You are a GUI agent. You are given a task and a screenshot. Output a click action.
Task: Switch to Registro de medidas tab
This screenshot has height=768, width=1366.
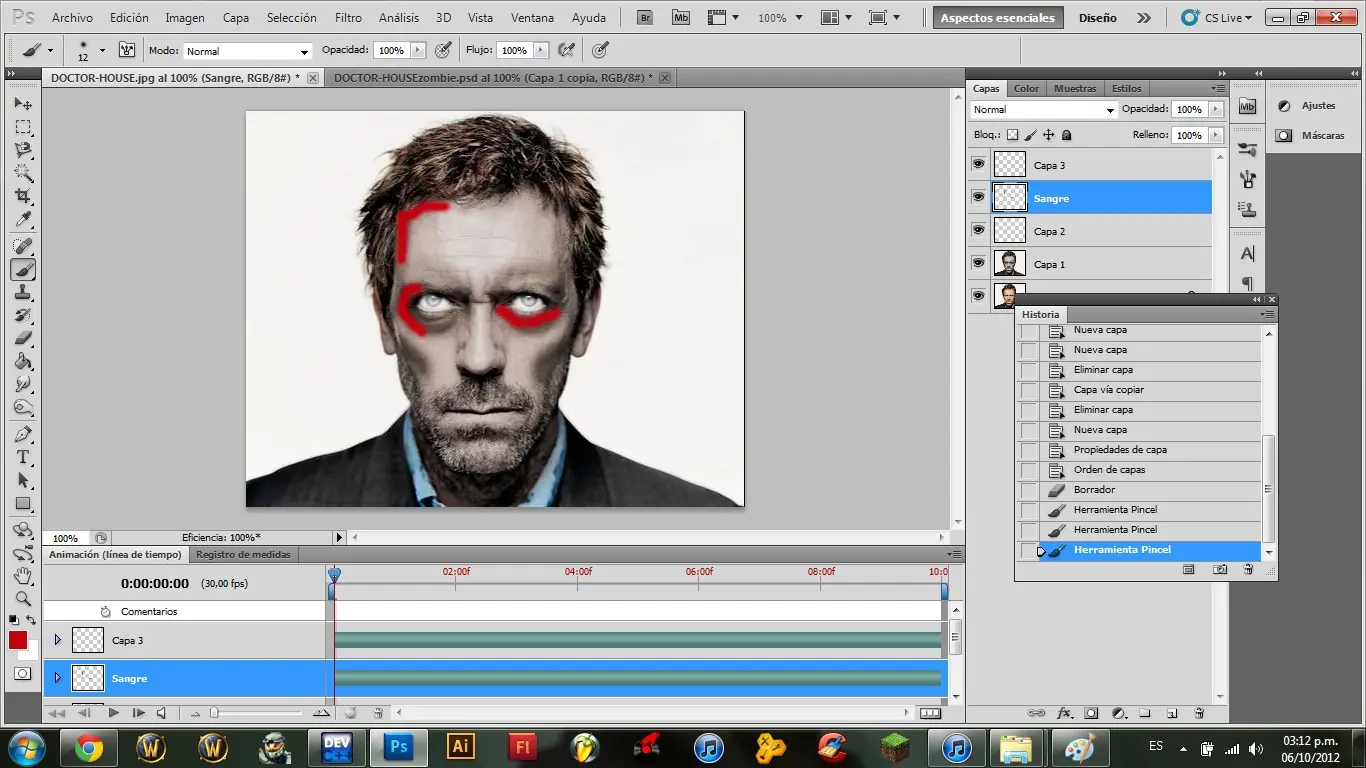(x=243, y=554)
